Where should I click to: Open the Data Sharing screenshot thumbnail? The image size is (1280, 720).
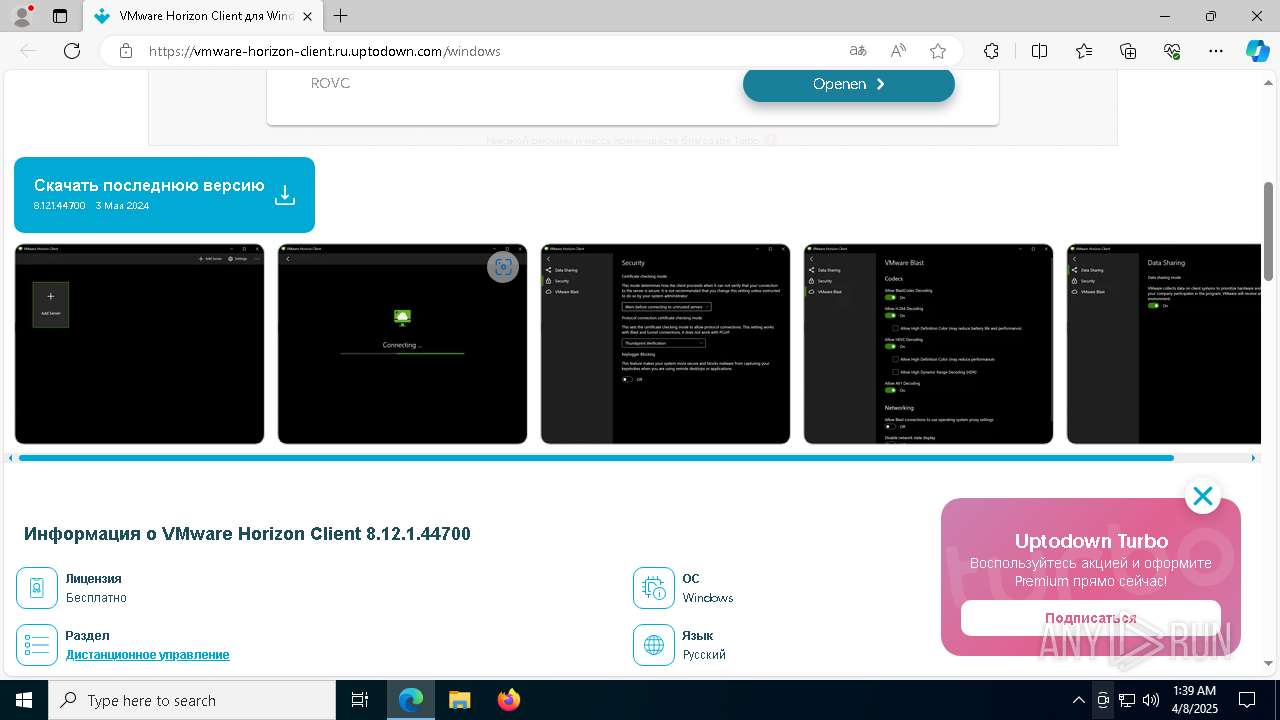pos(1164,344)
